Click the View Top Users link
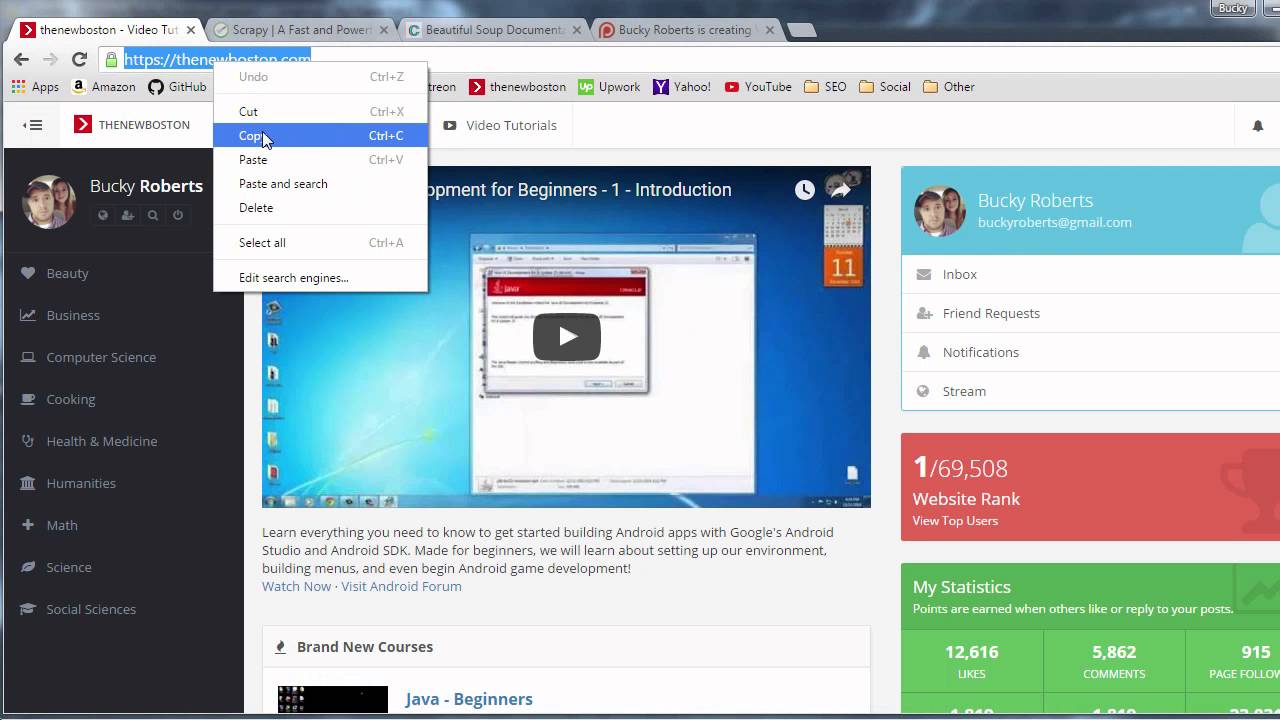1280x720 pixels. tap(955, 521)
